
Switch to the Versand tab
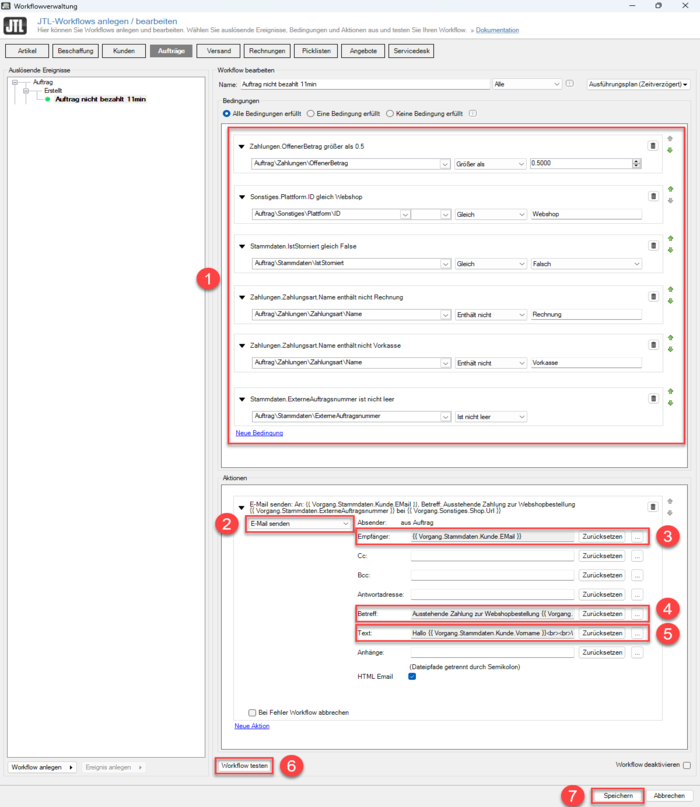(219, 51)
